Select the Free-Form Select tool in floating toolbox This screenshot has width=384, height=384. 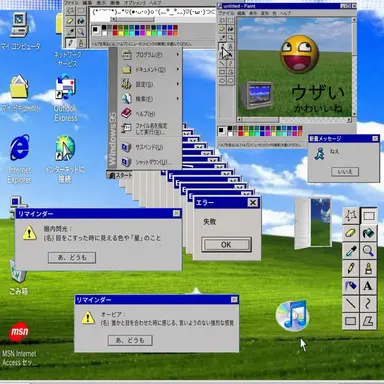click(x=351, y=216)
